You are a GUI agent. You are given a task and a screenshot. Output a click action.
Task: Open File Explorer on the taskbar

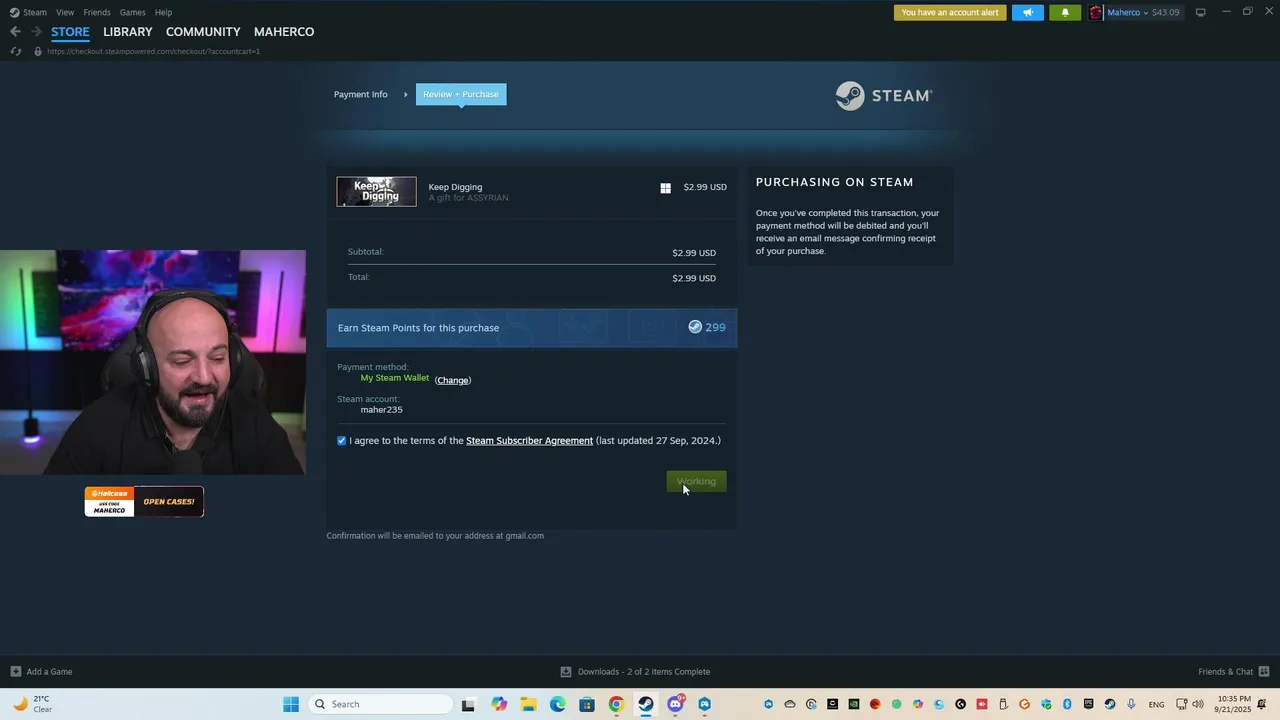(529, 704)
